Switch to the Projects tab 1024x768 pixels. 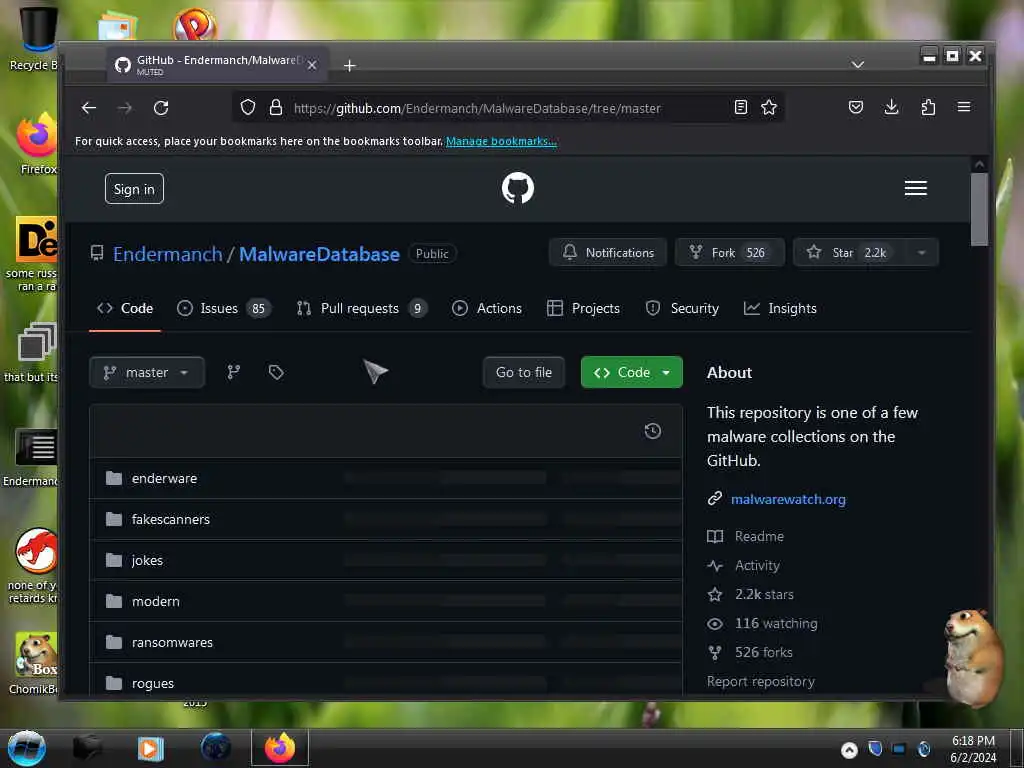[x=583, y=308]
